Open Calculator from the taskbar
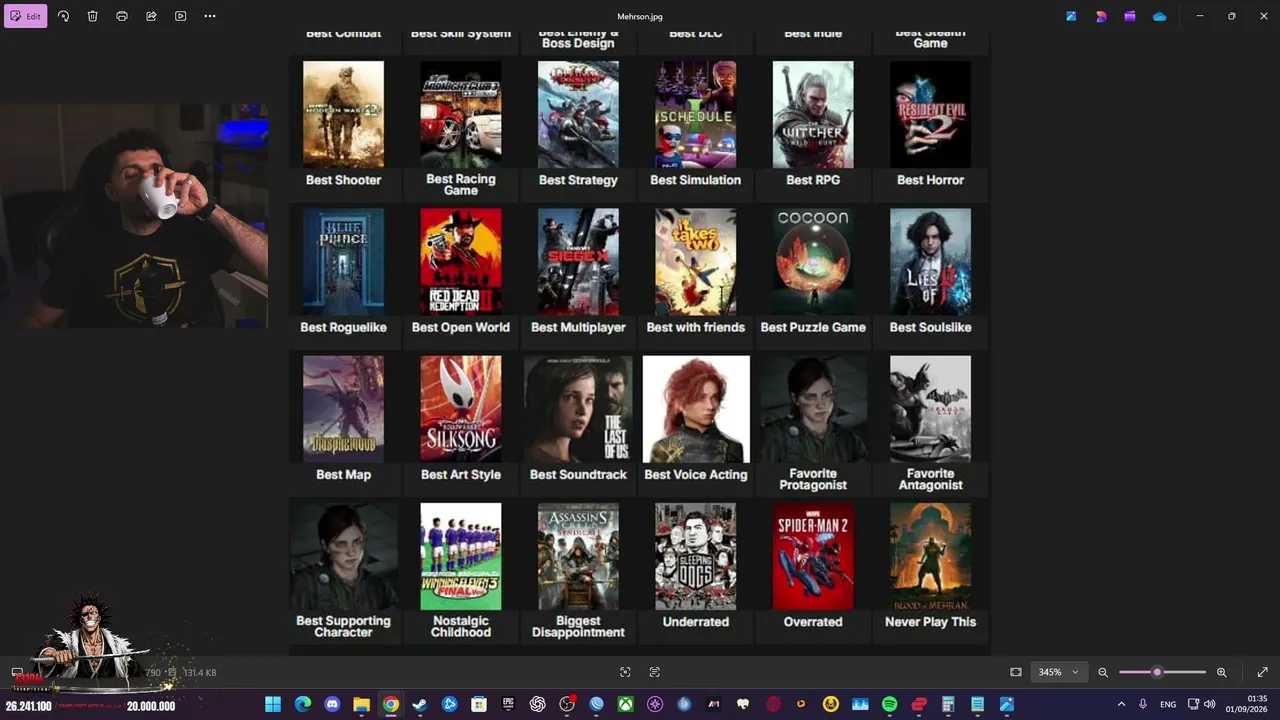1280x720 pixels. point(948,704)
